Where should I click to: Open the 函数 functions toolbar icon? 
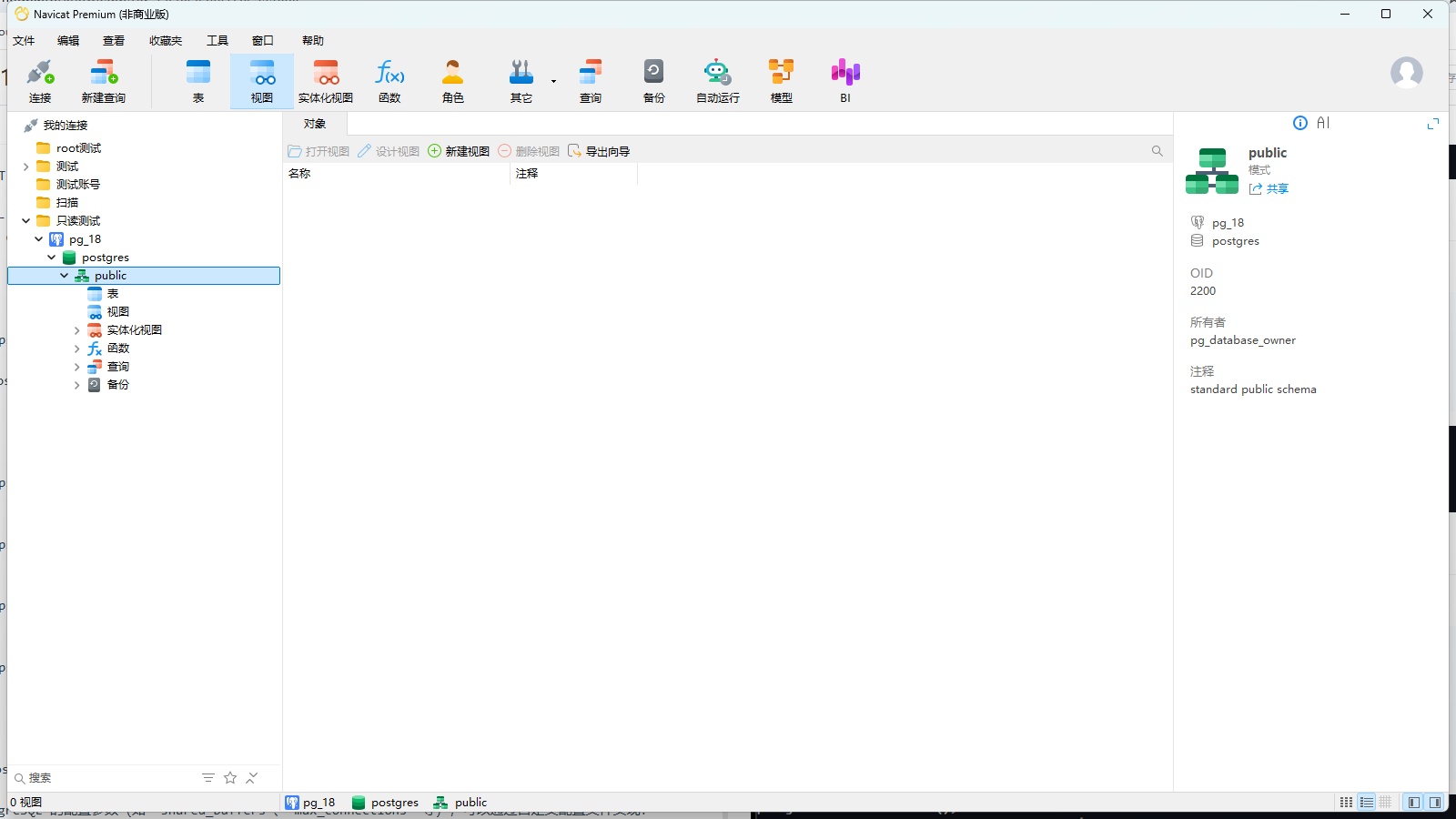(x=389, y=81)
